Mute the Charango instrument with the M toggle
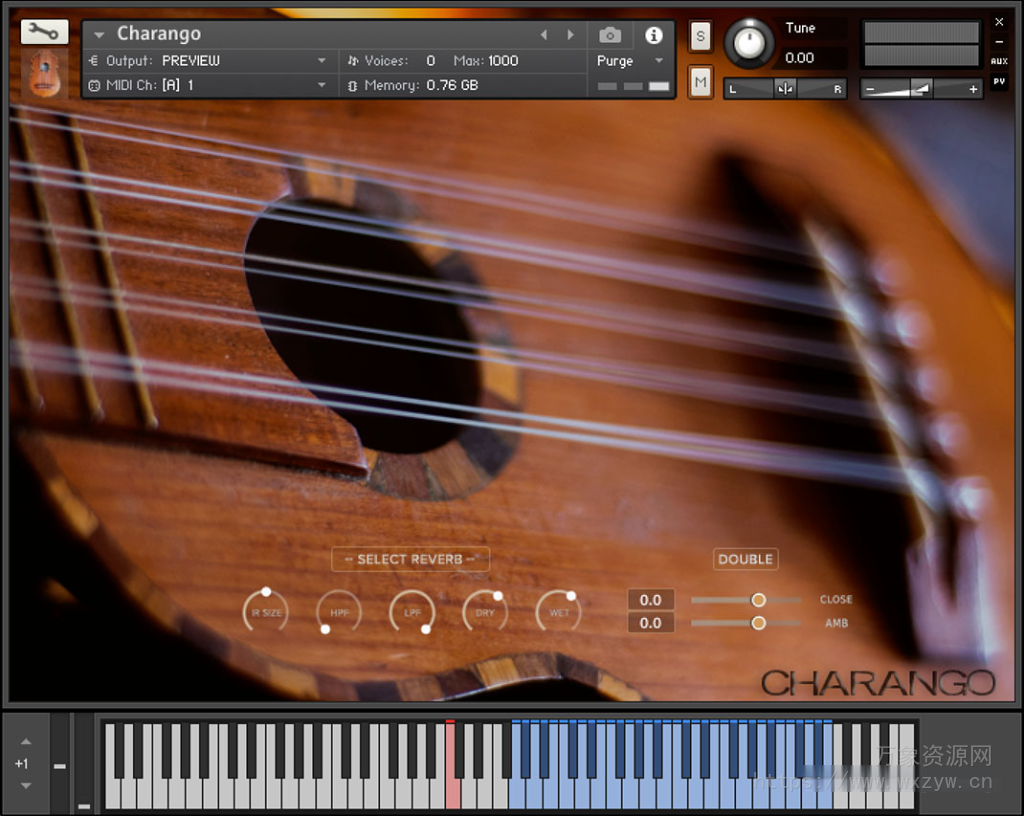1024x816 pixels. [x=700, y=83]
